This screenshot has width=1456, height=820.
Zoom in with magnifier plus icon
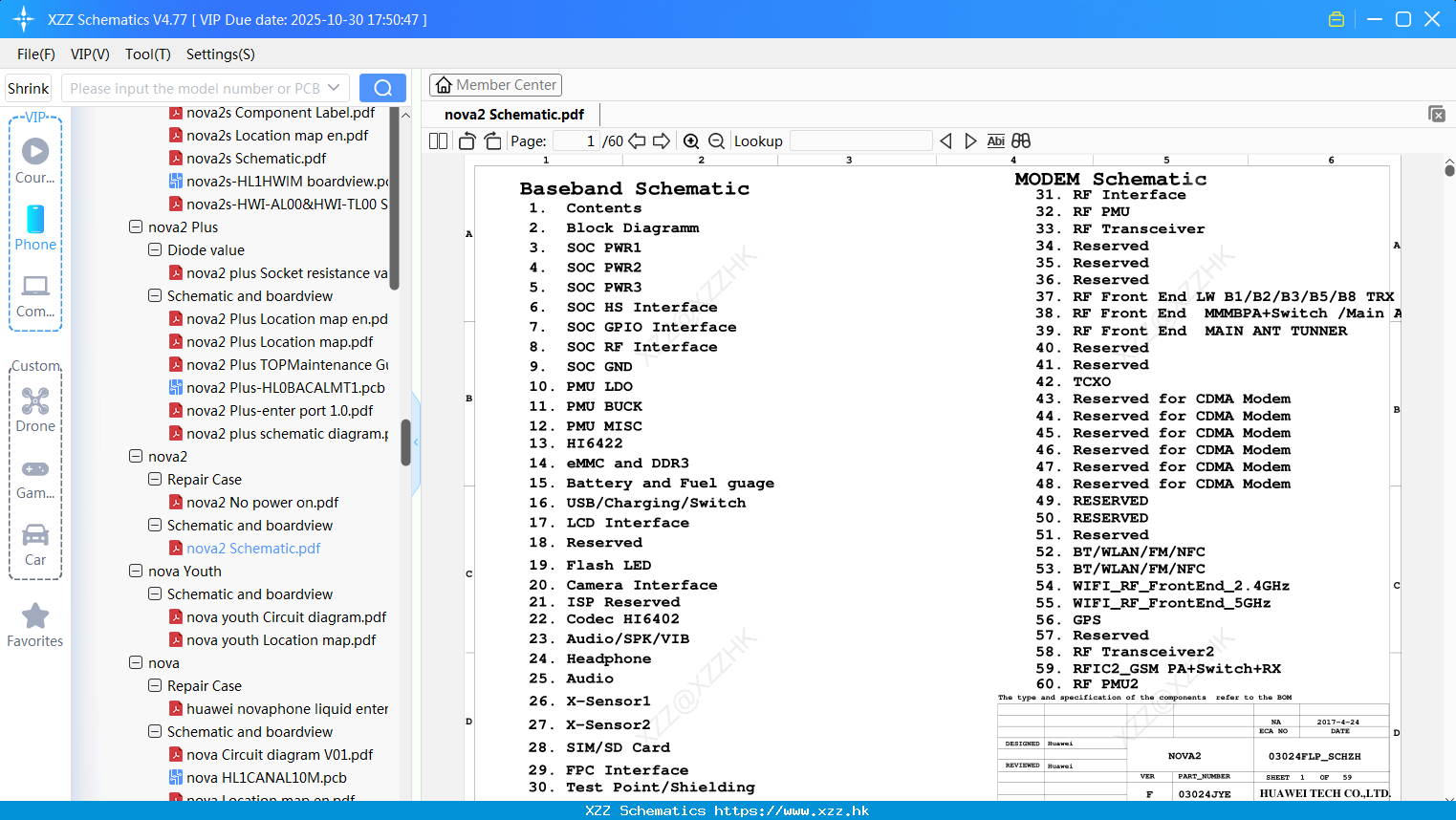pos(691,141)
